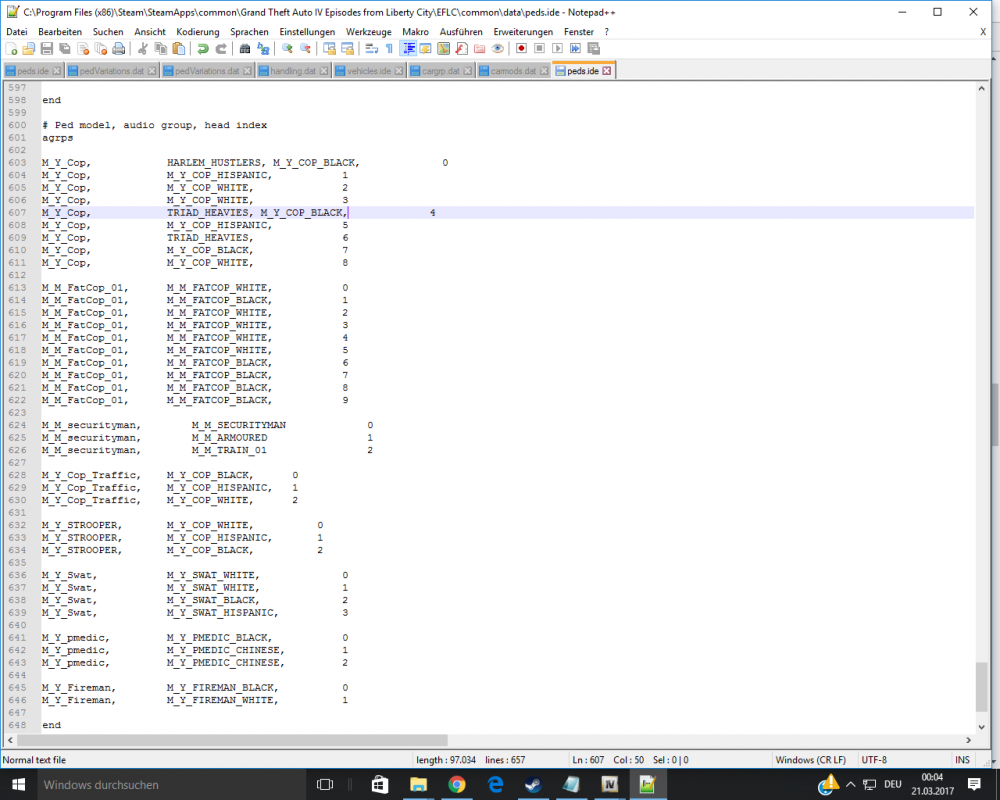Open a file via the Open toolbar icon
This screenshot has width=1000, height=800.
coord(27,50)
